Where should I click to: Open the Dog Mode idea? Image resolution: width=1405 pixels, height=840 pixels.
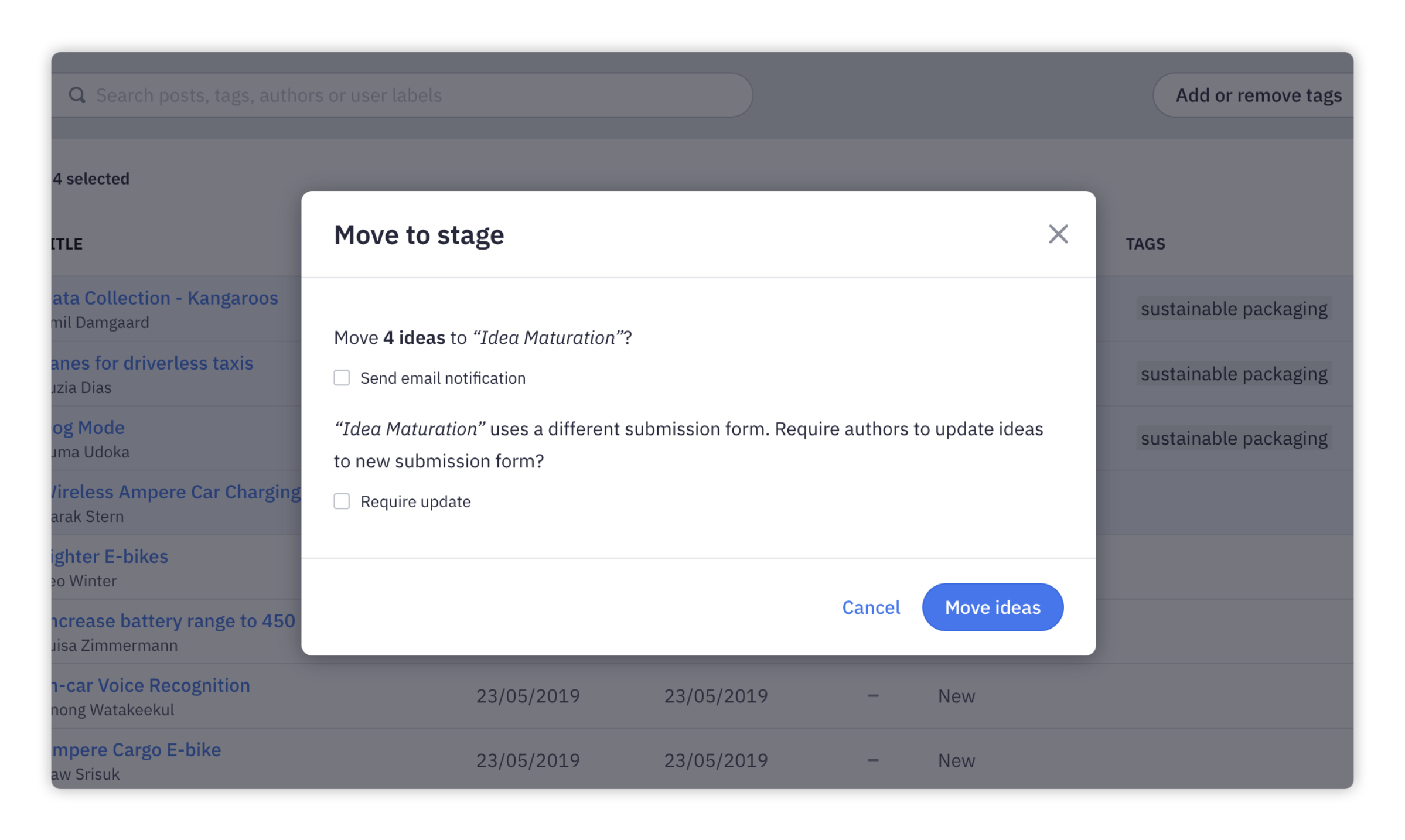[x=88, y=427]
